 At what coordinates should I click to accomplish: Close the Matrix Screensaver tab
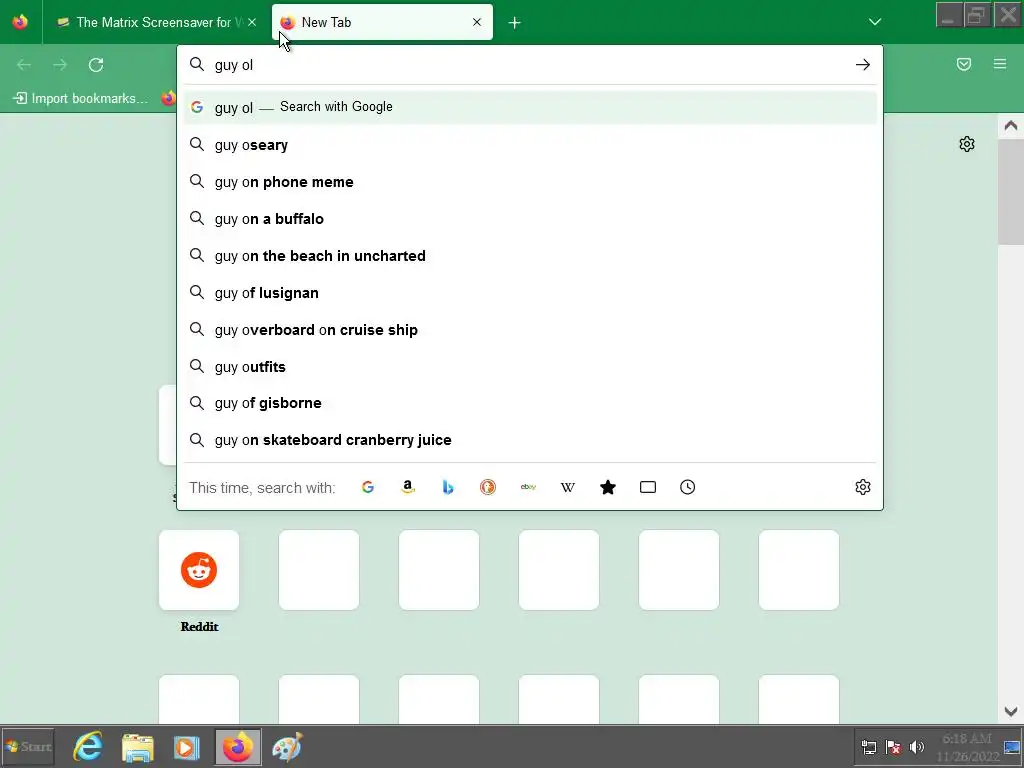pyautogui.click(x=252, y=22)
